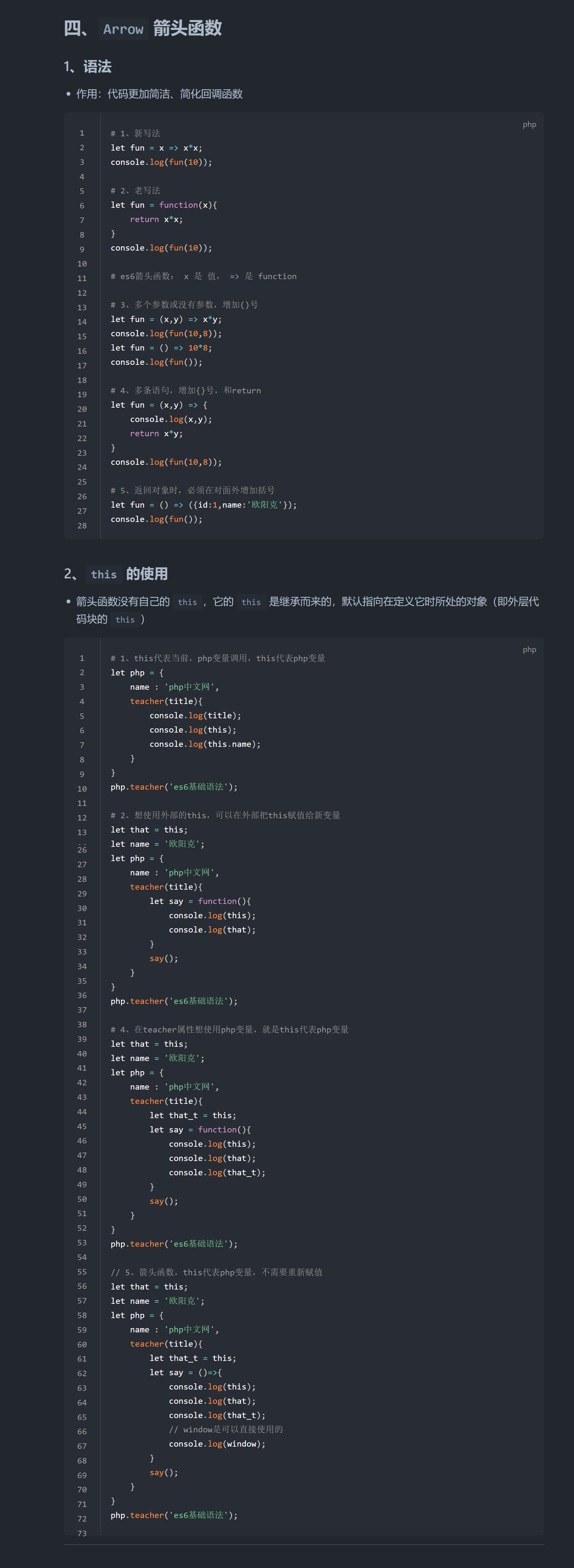Click comment '# 4、多条语句，增加{}号，和return'
The height and width of the screenshot is (1568, 574).
[186, 391]
